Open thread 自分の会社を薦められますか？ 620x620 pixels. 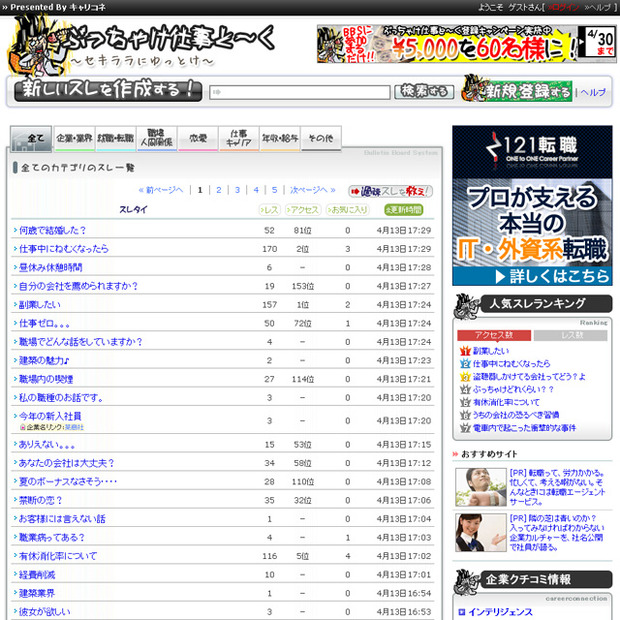(78, 286)
